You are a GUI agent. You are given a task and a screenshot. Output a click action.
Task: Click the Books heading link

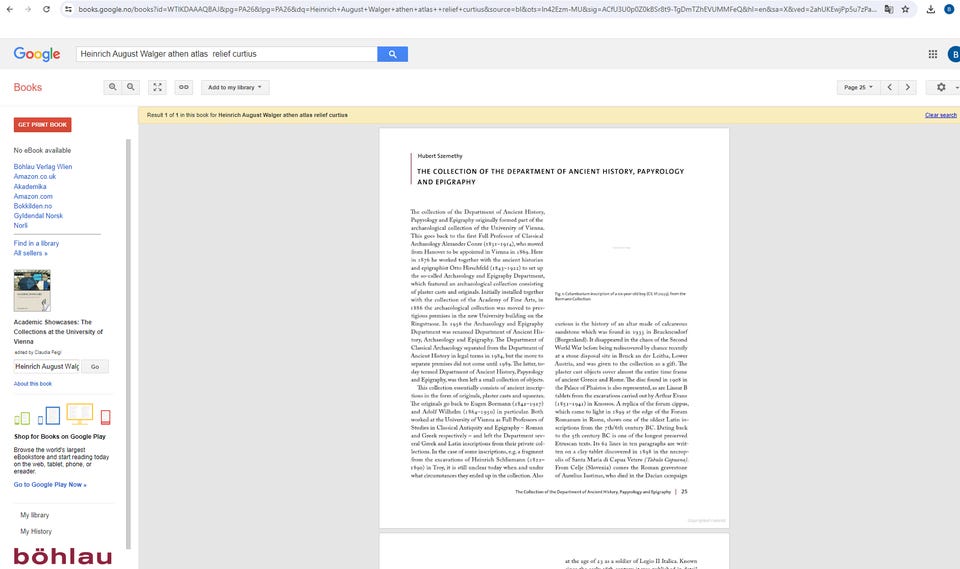pos(28,87)
